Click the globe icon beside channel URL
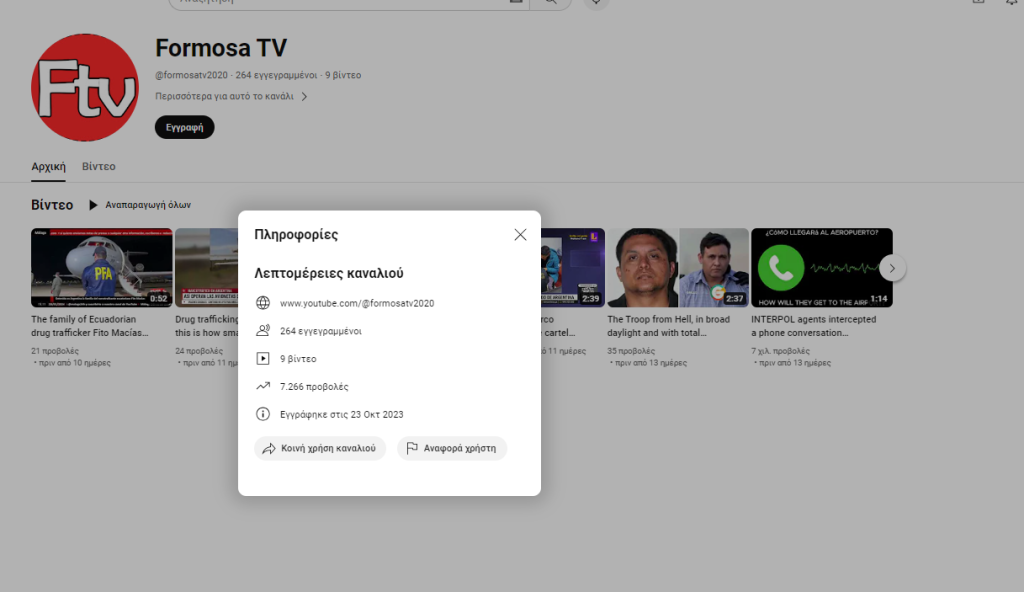Image resolution: width=1024 pixels, height=592 pixels. tap(263, 303)
